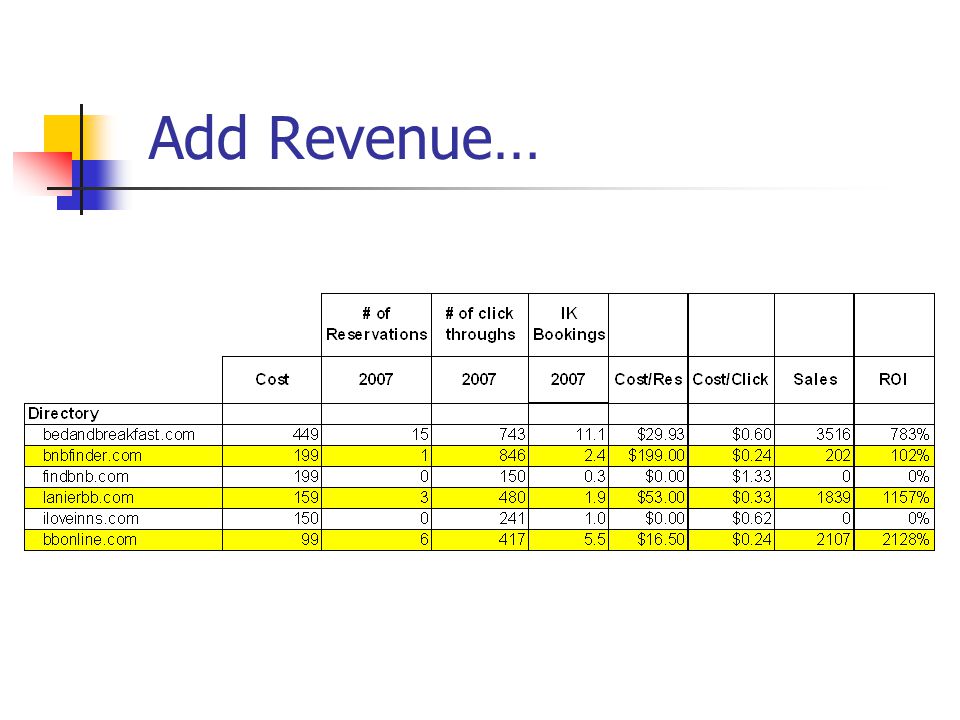Click the Cost/Click column header
Image resolution: width=960 pixels, height=720 pixels.
[x=731, y=380]
